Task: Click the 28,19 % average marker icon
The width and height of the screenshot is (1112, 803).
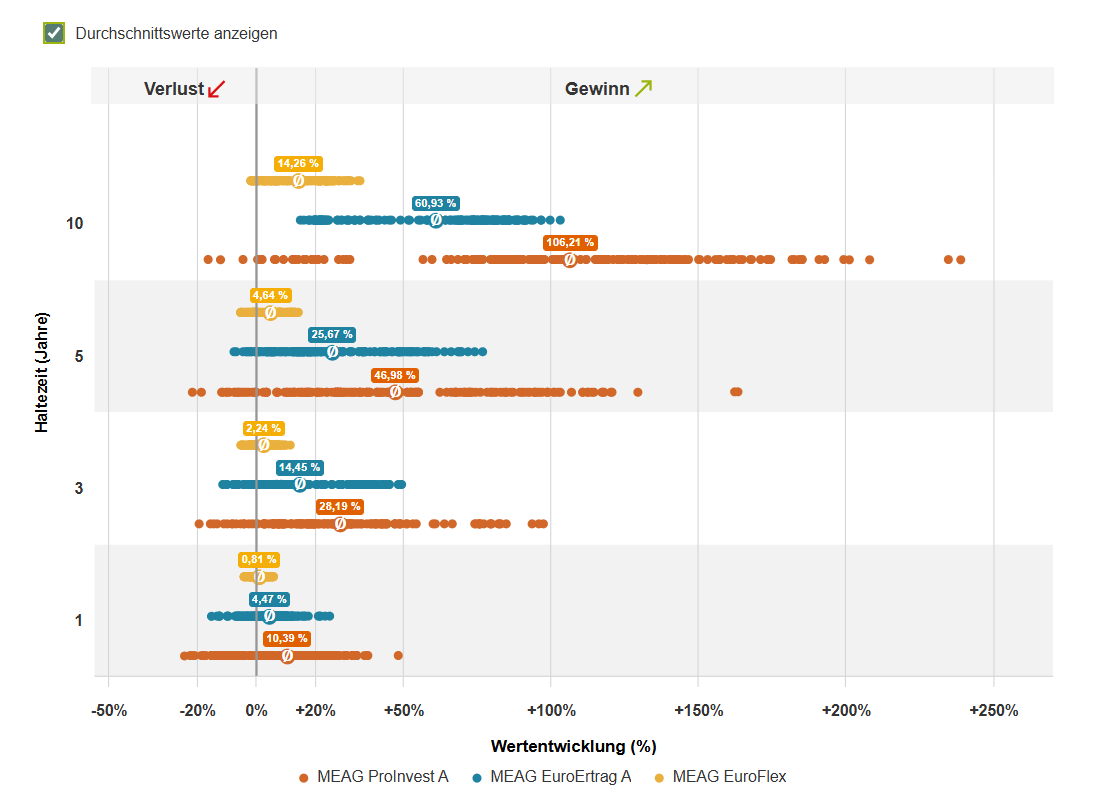Action: tap(340, 524)
